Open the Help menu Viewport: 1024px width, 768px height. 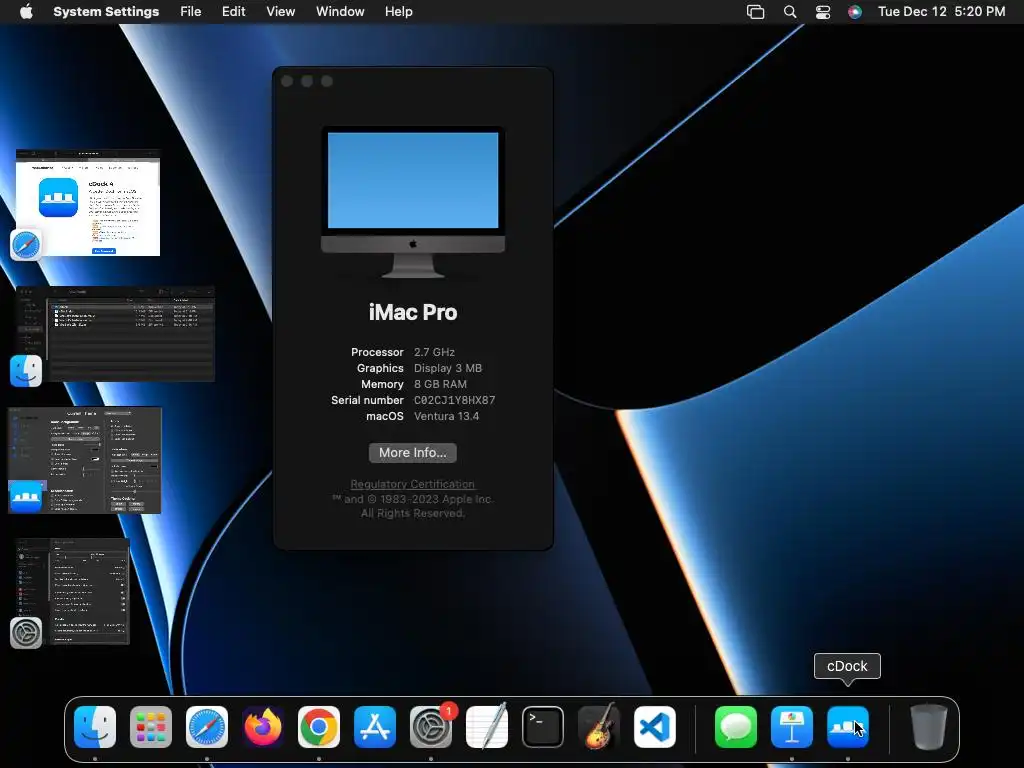398,12
